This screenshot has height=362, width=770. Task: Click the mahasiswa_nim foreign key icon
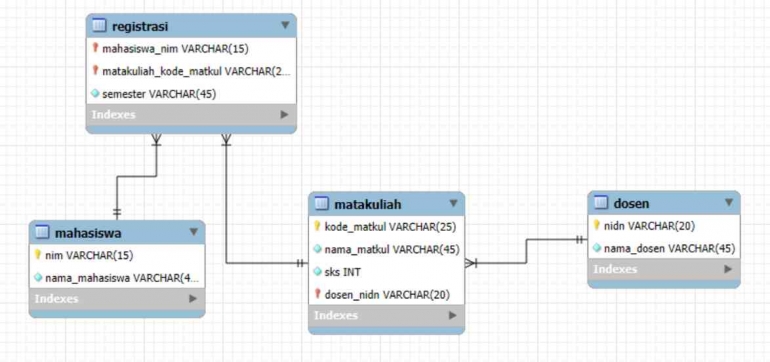point(95,48)
